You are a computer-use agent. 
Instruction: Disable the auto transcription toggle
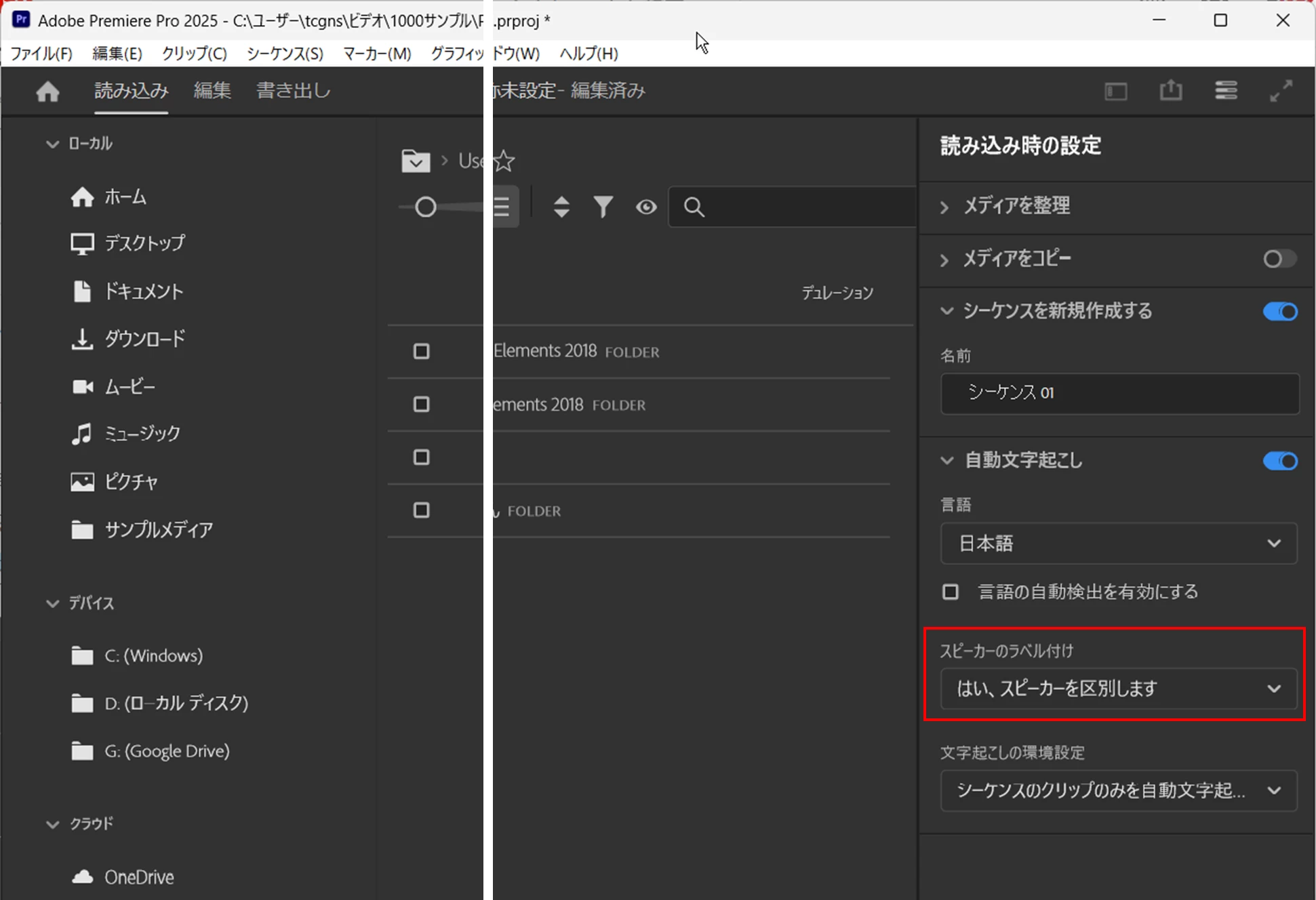coord(1279,462)
